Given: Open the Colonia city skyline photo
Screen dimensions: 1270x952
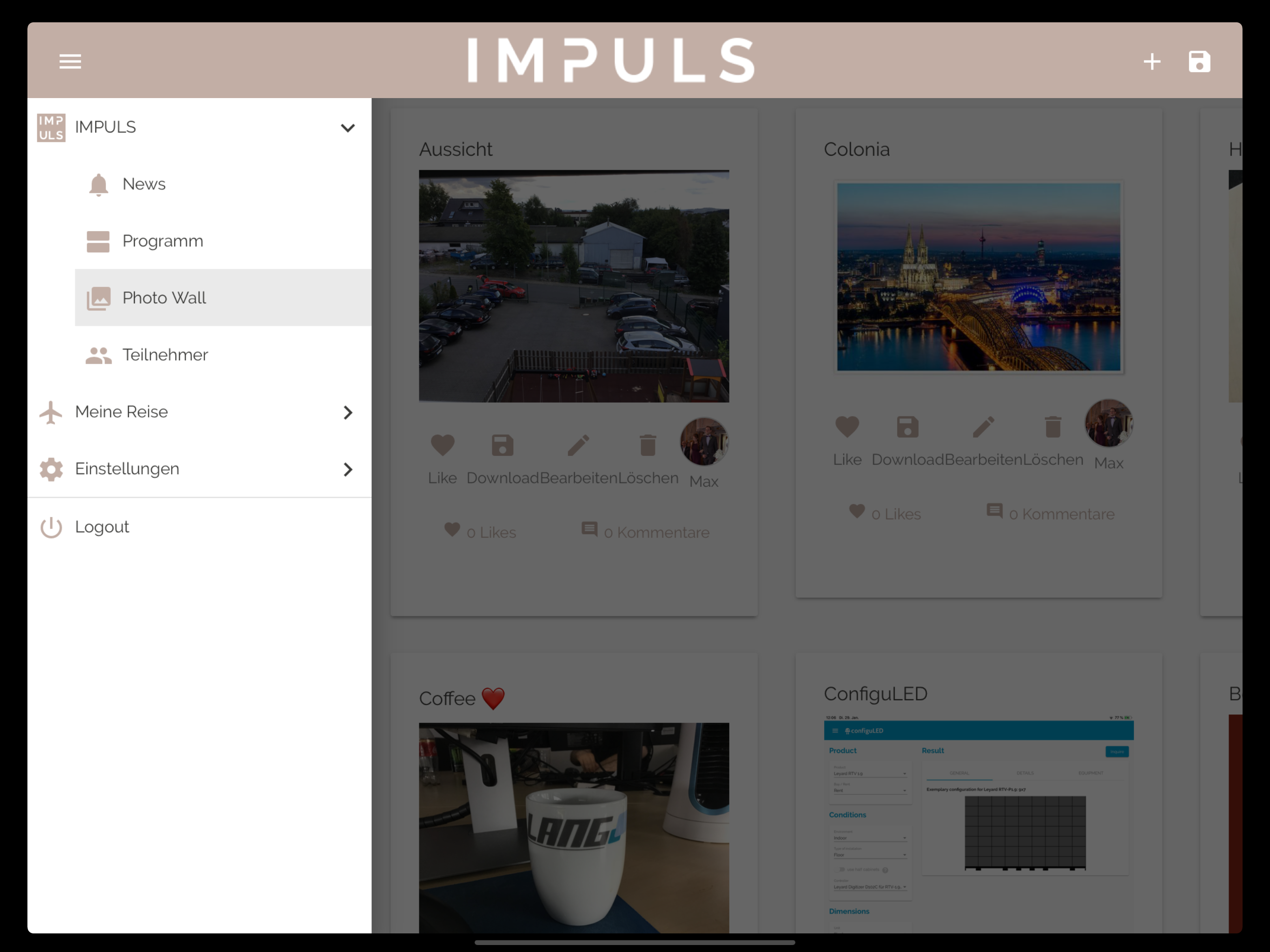Looking at the screenshot, I should pos(979,277).
